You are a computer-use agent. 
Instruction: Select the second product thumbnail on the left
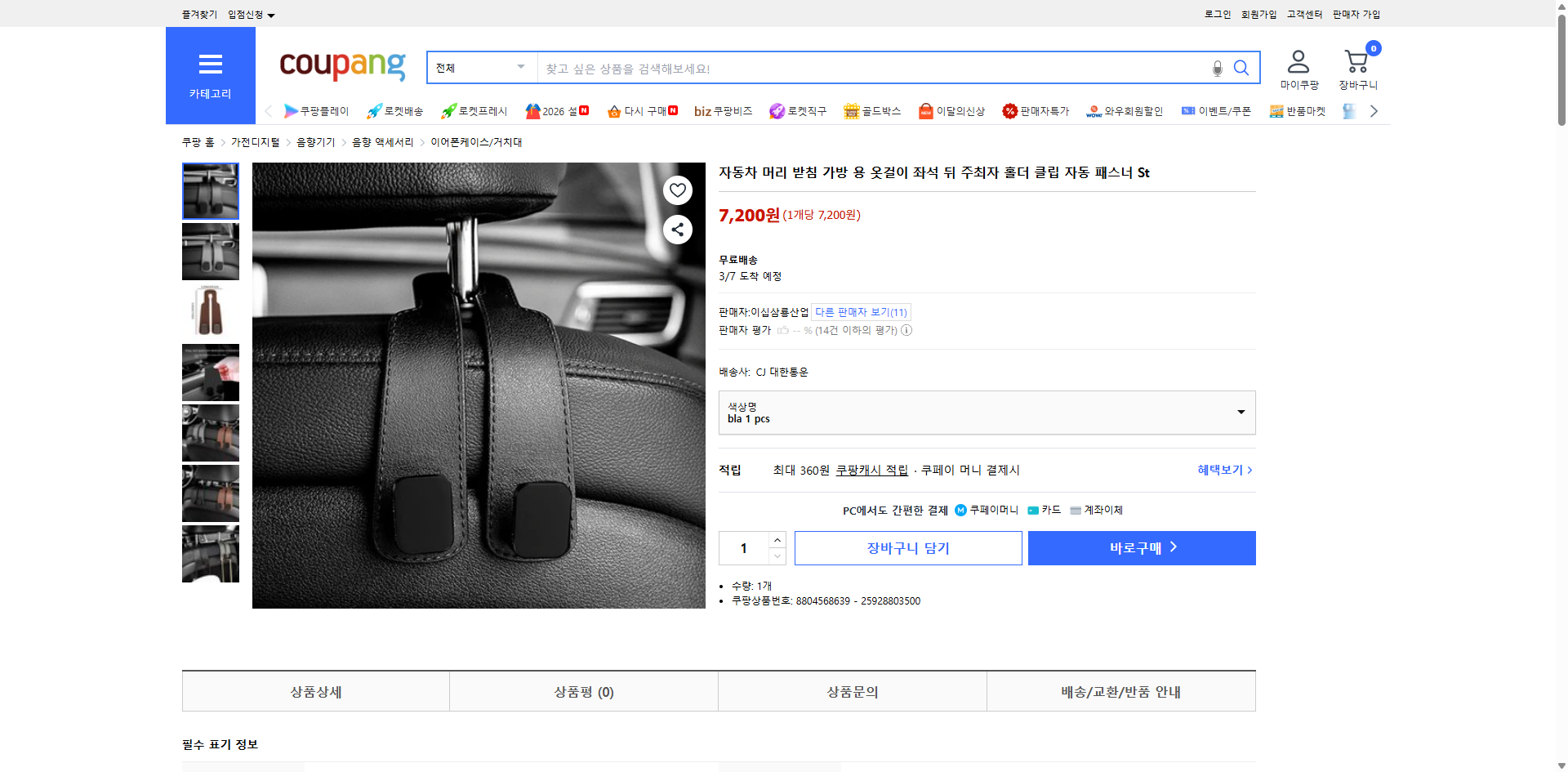pos(210,251)
